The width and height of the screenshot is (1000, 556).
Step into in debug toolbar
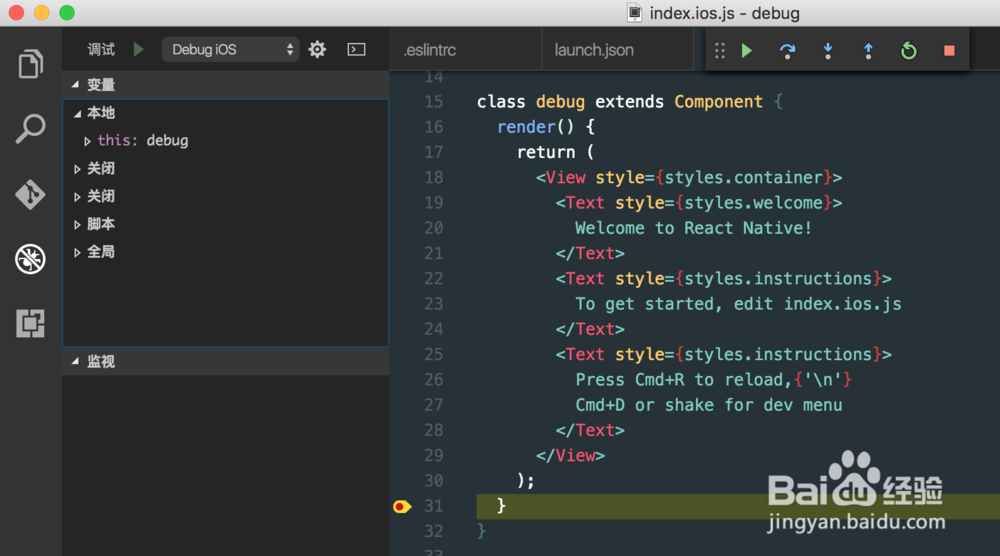[828, 50]
